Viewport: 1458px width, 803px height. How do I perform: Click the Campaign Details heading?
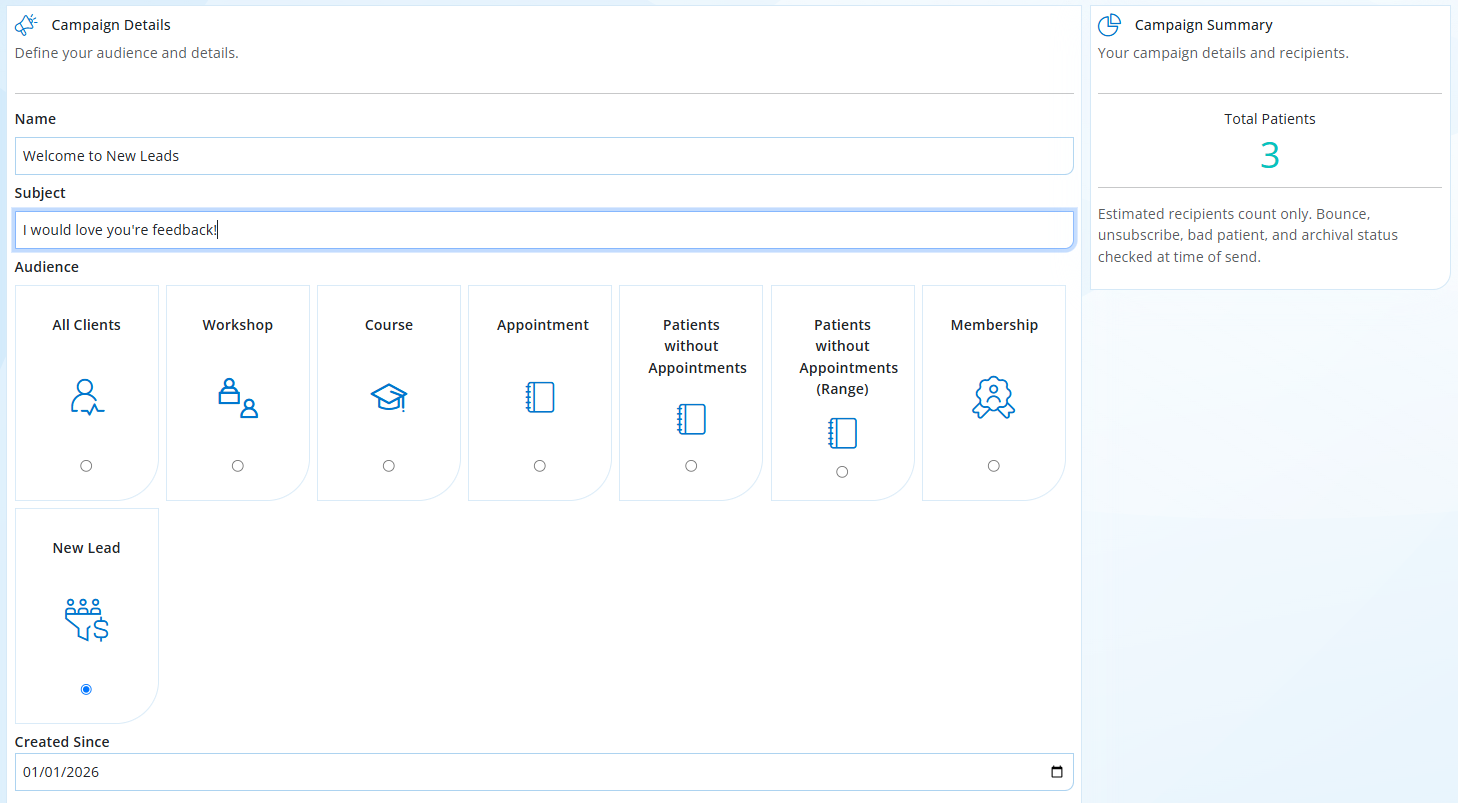(111, 25)
